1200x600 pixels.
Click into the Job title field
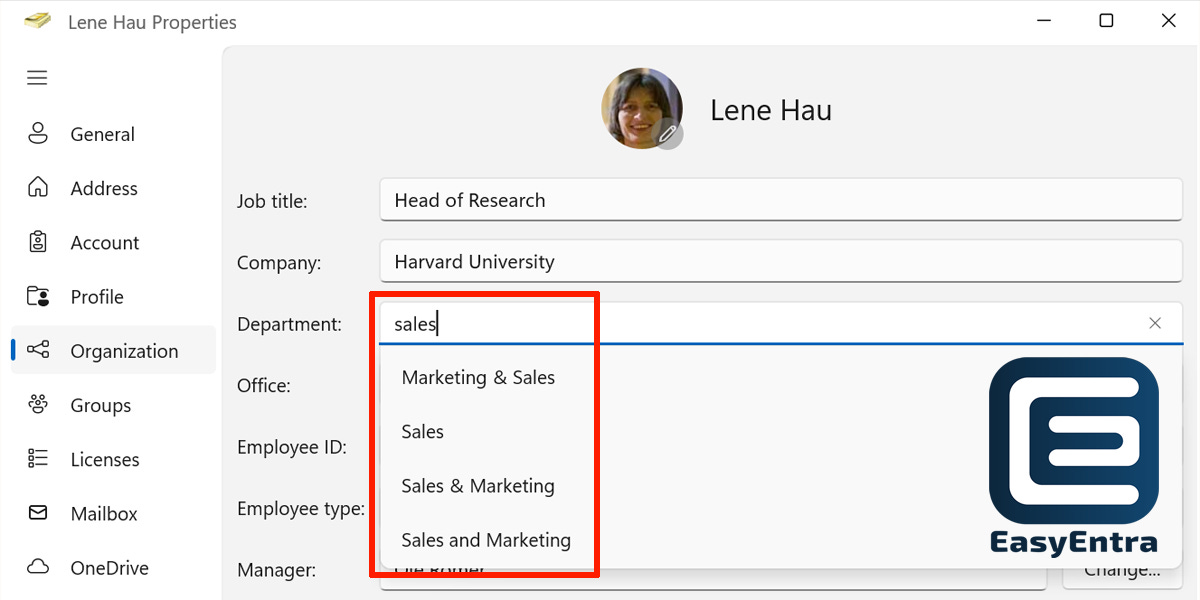coord(781,200)
